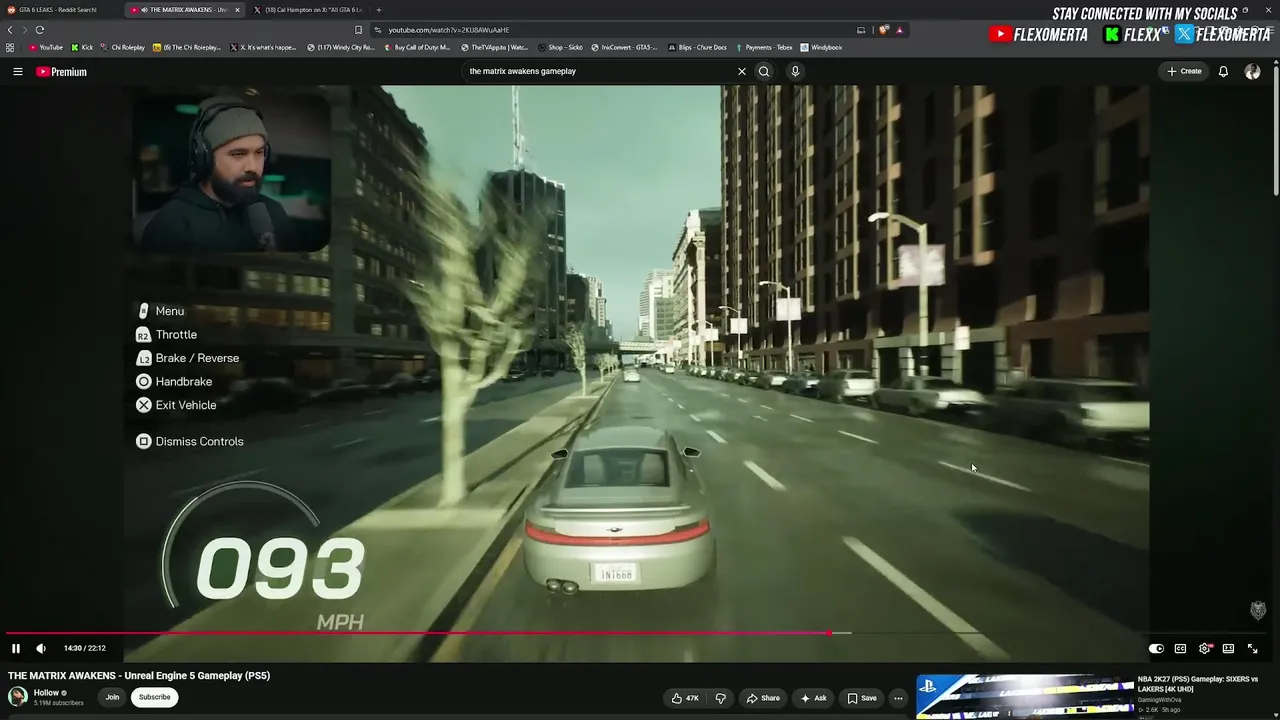Open the Blips - Cfx.re Docs bookmark
Screen dimensions: 1280x720
(x=697, y=47)
